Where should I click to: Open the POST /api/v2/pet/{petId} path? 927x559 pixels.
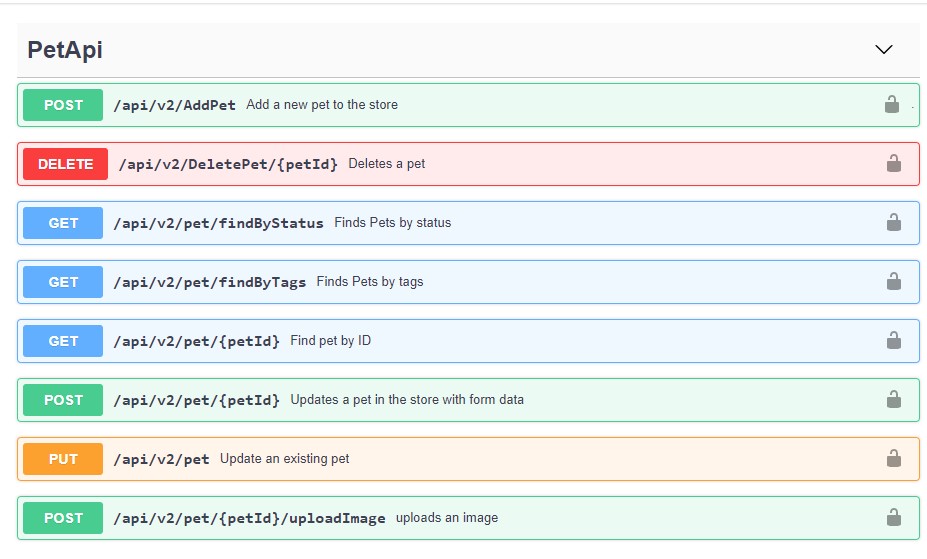click(x=196, y=401)
